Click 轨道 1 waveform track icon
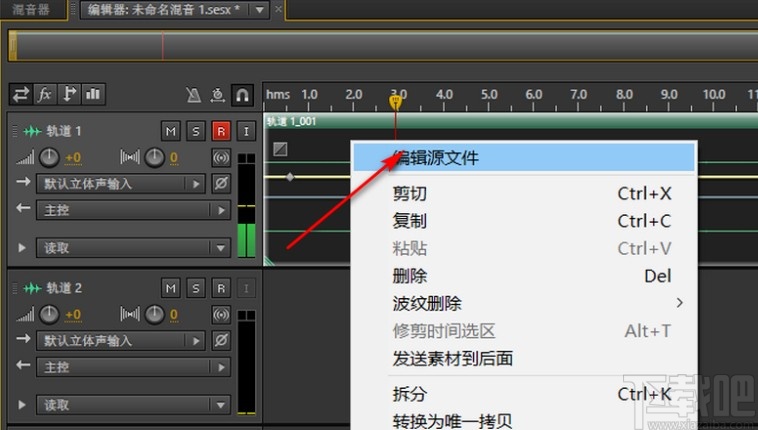 tap(32, 131)
